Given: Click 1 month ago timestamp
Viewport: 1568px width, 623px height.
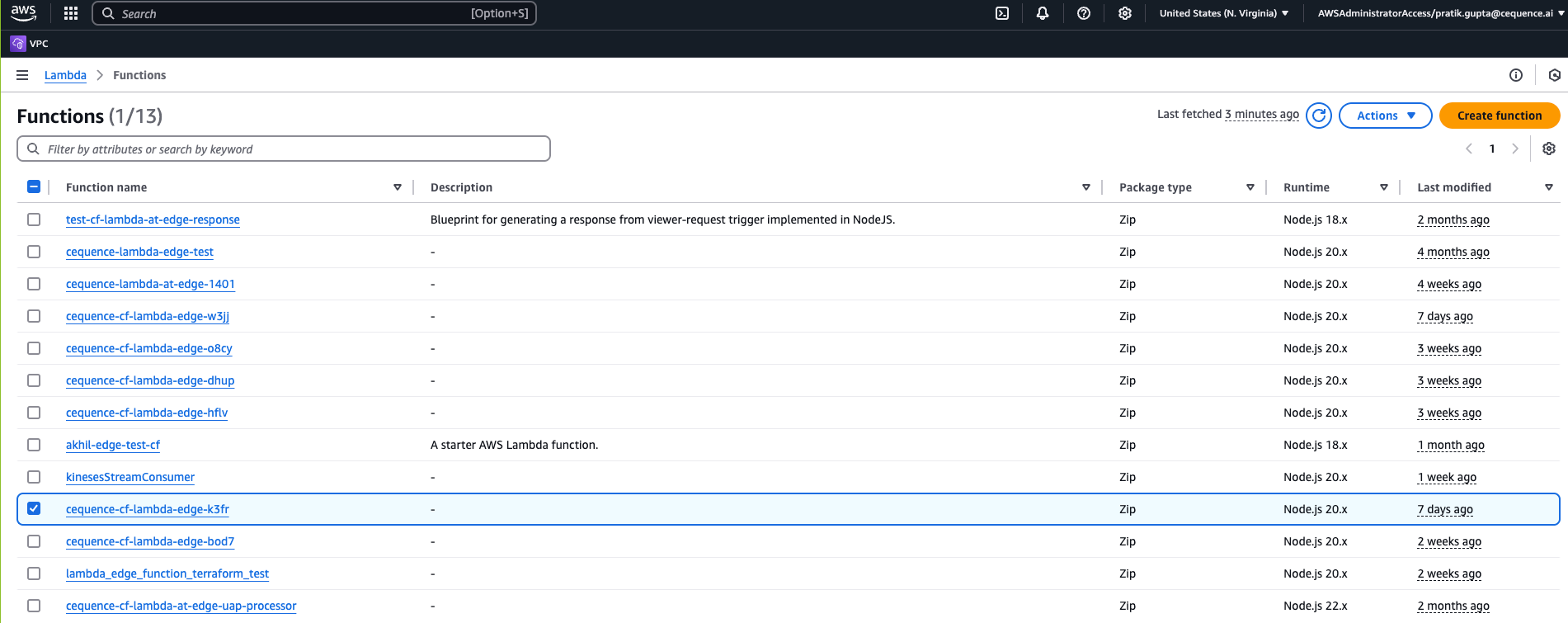Looking at the screenshot, I should 1451,445.
